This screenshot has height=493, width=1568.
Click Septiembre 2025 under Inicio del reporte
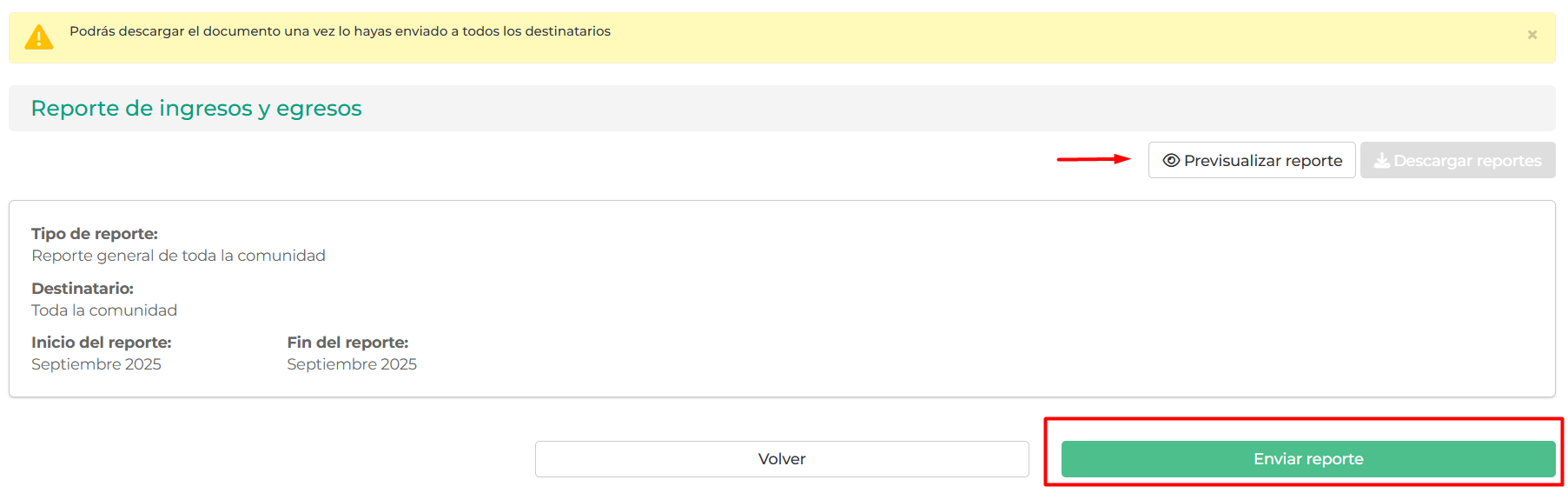pos(96,364)
